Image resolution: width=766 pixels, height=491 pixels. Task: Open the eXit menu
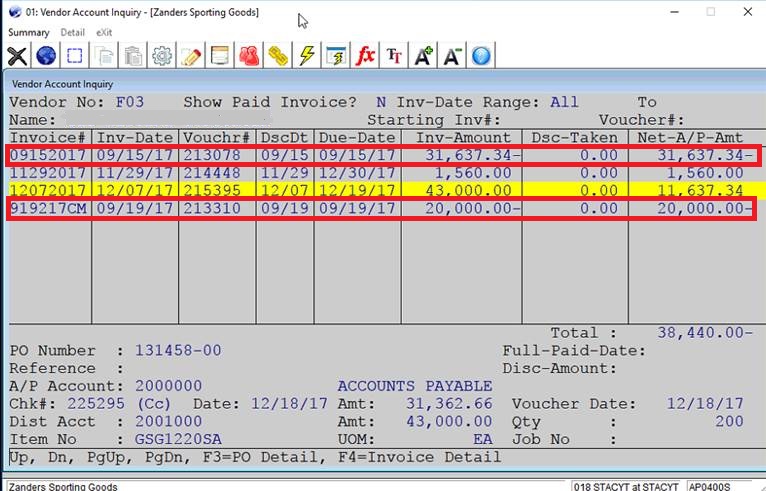tap(104, 33)
